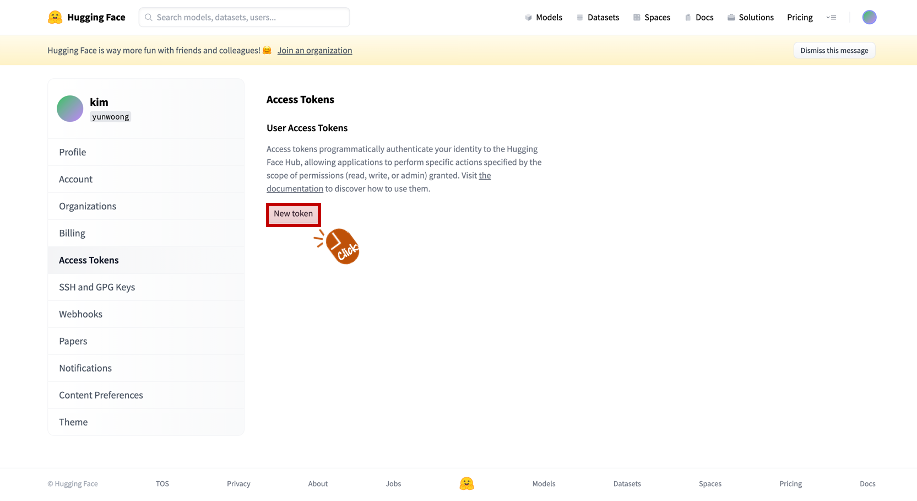Open Models in the top navigation
This screenshot has height=501, width=917.
pos(543,18)
